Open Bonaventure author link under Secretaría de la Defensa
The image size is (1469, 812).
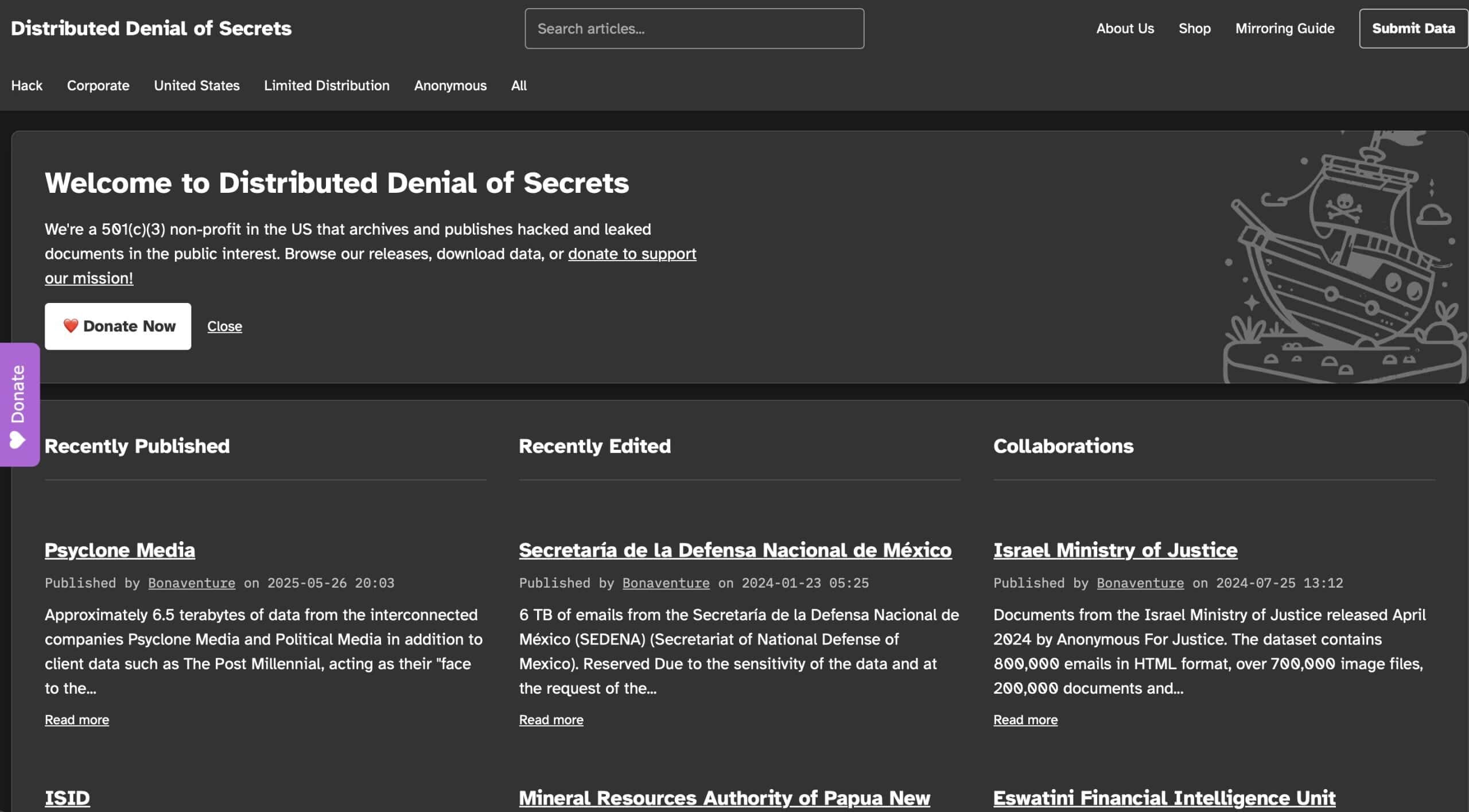click(x=666, y=583)
